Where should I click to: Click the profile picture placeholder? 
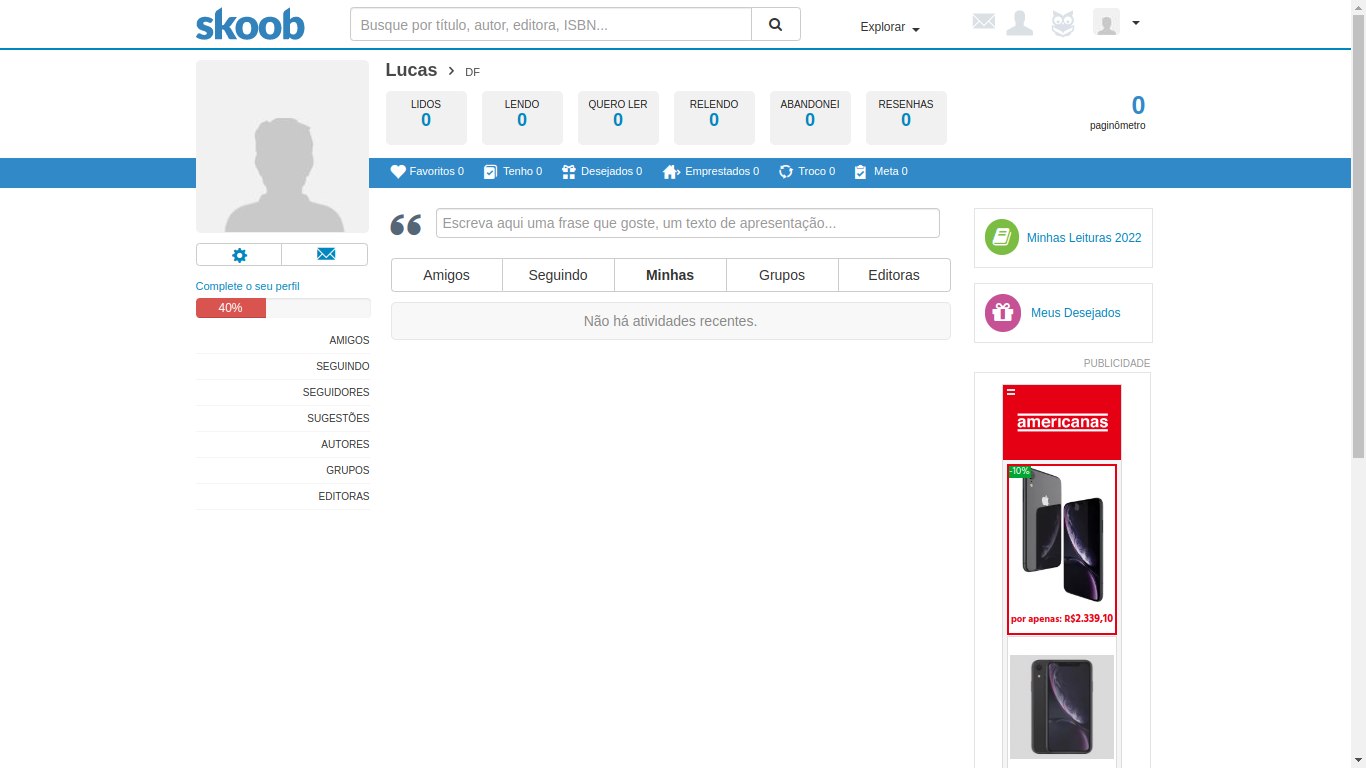(x=283, y=146)
